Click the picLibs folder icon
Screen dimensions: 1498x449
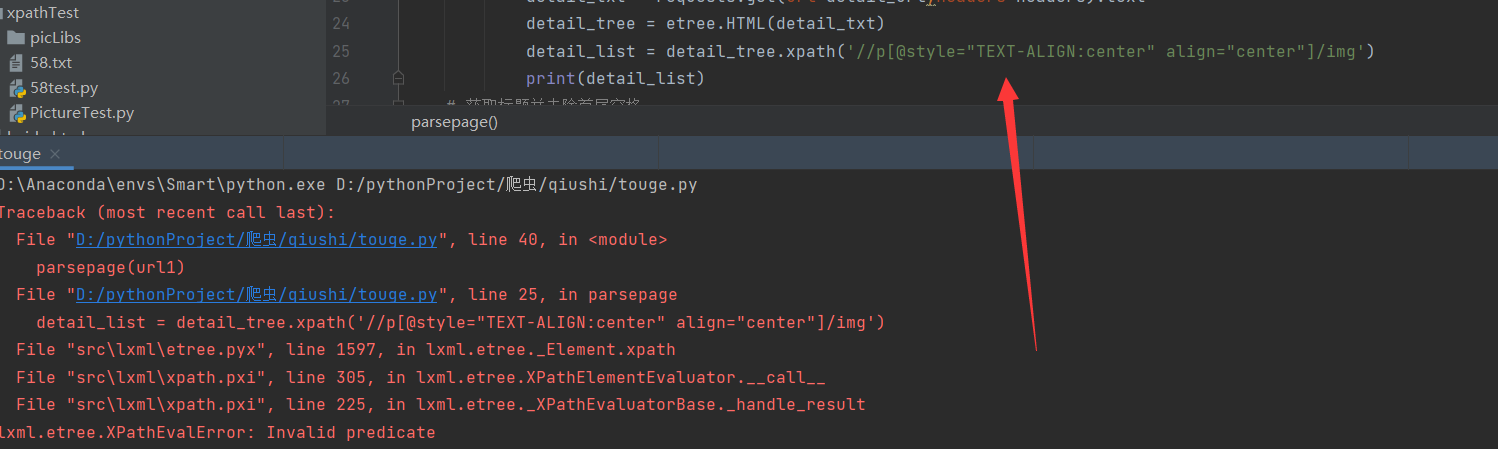click(16, 38)
